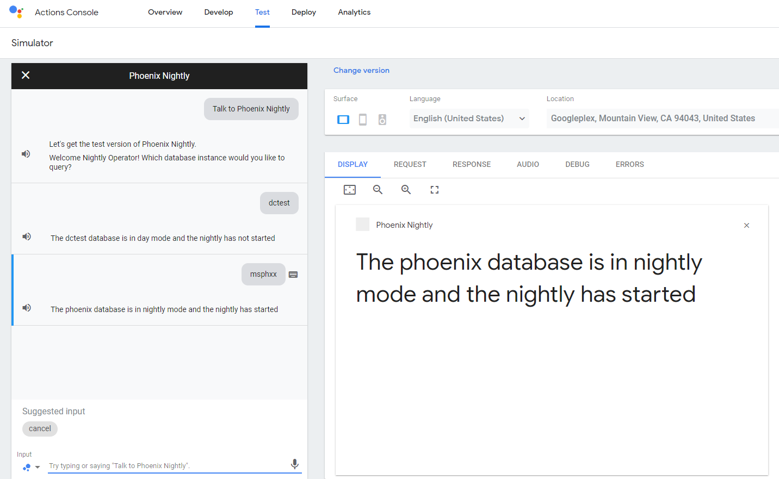This screenshot has width=779, height=479.
Task: Click the large phoenix database nightly mode text
Action: coord(529,278)
